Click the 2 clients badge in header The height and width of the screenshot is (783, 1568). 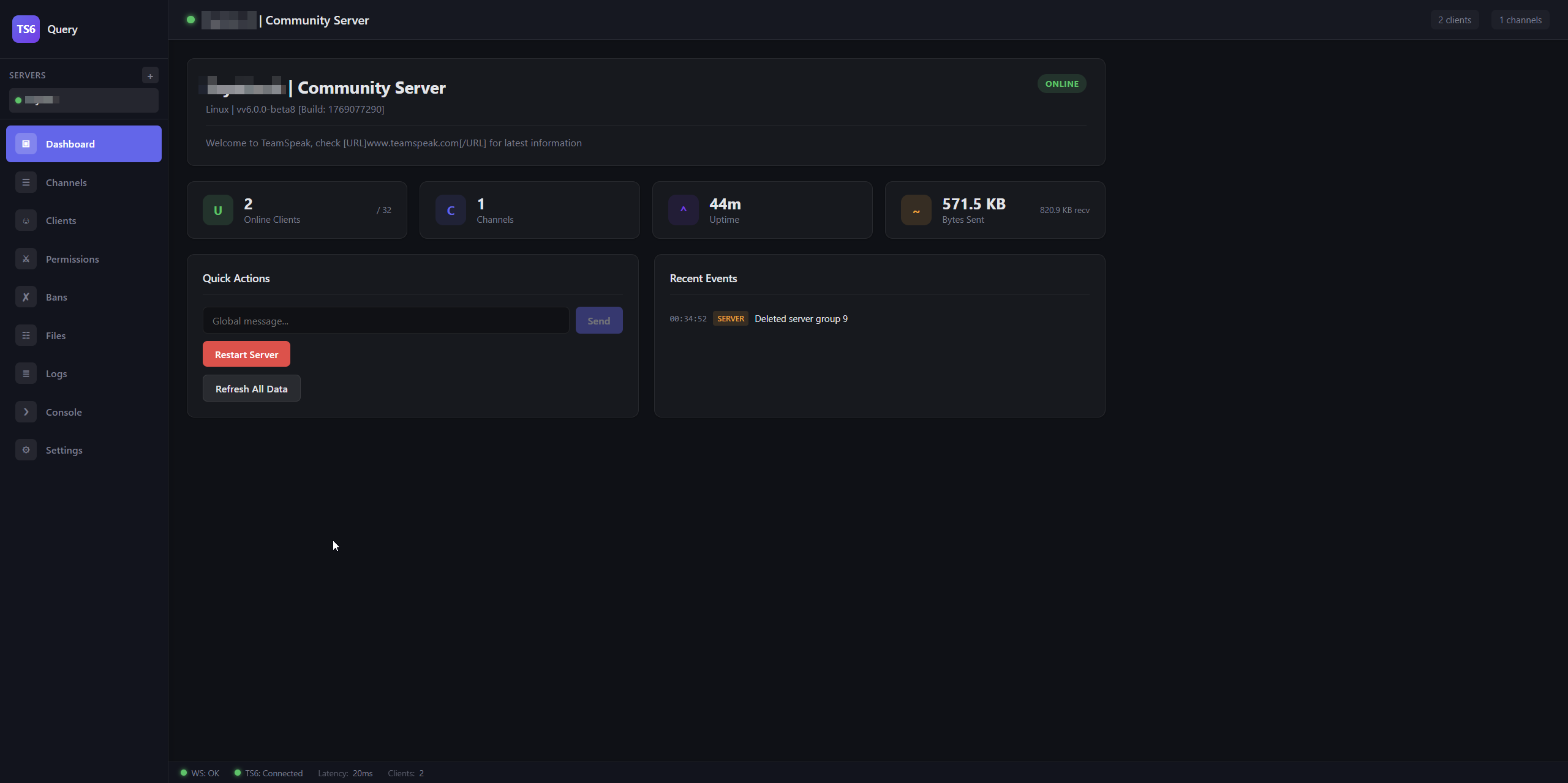pyautogui.click(x=1454, y=20)
